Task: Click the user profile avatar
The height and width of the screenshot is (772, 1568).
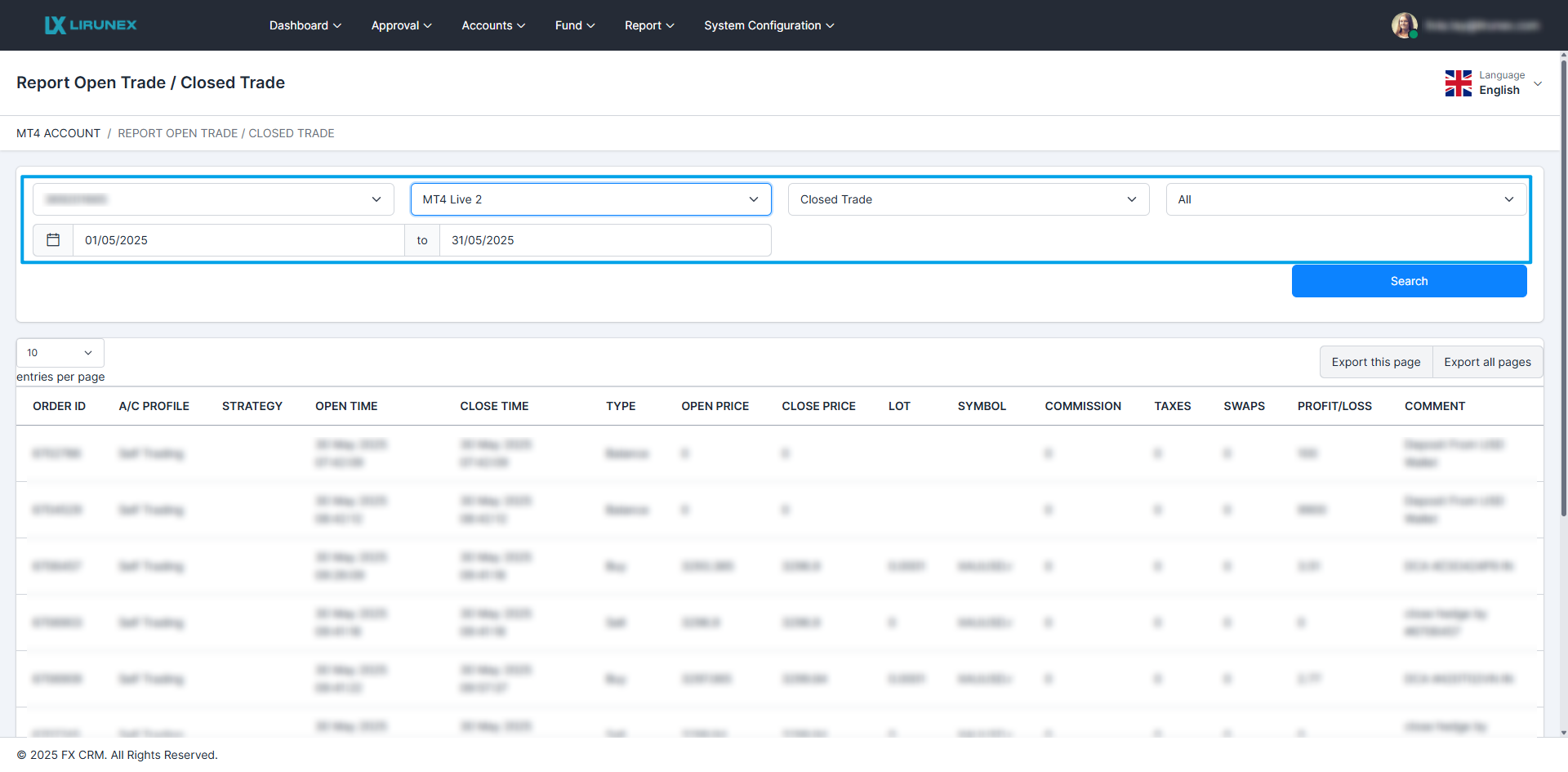Action: [x=1404, y=25]
